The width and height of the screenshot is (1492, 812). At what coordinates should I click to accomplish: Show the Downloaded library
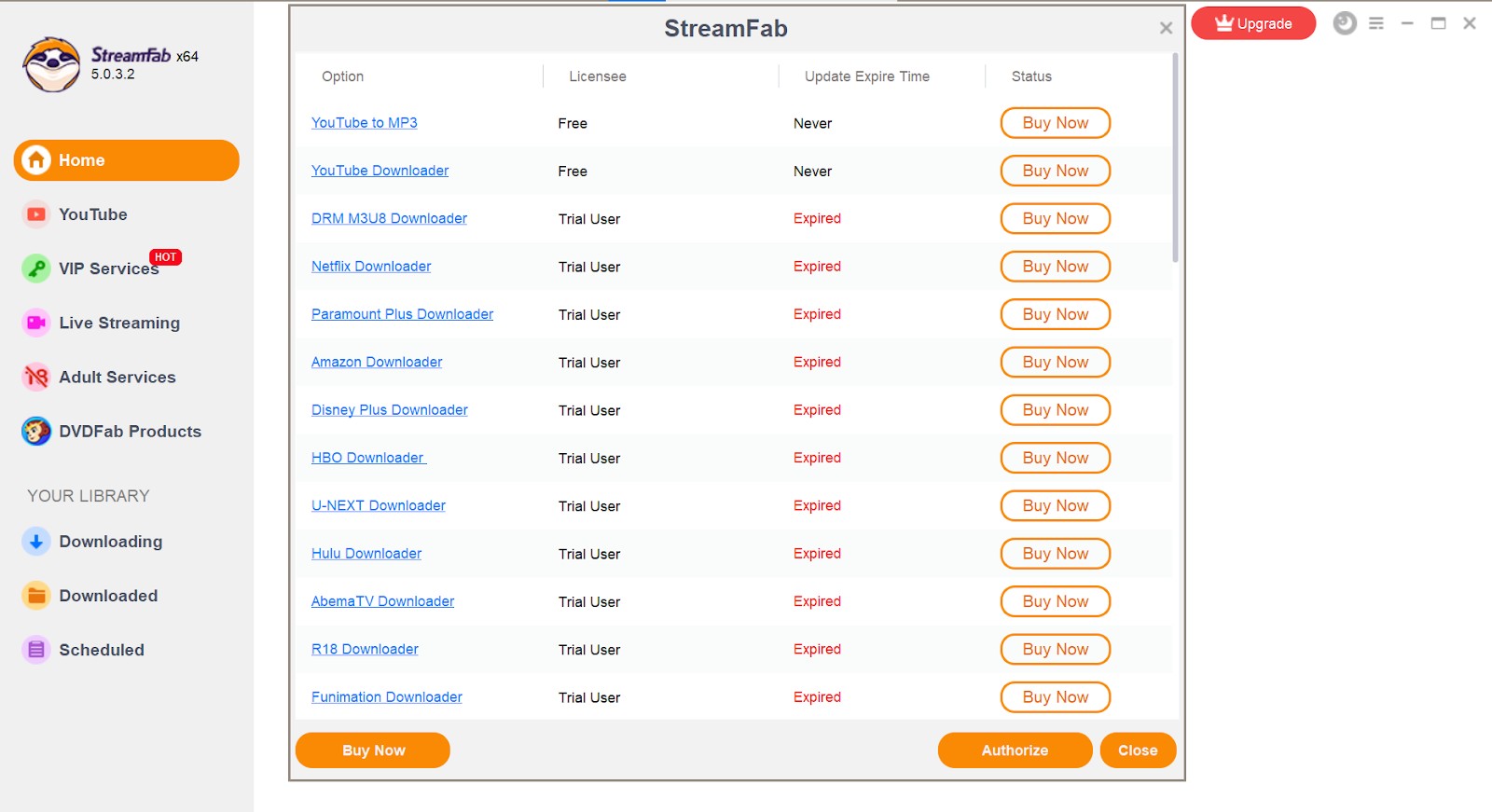pyautogui.click(x=108, y=596)
